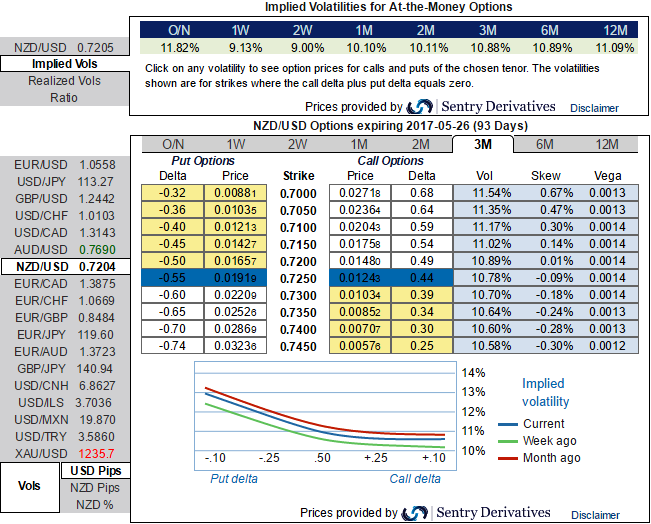This screenshot has height=524, width=651.
Task: Click the O/N implied volatility 11.82%
Action: click(x=180, y=48)
